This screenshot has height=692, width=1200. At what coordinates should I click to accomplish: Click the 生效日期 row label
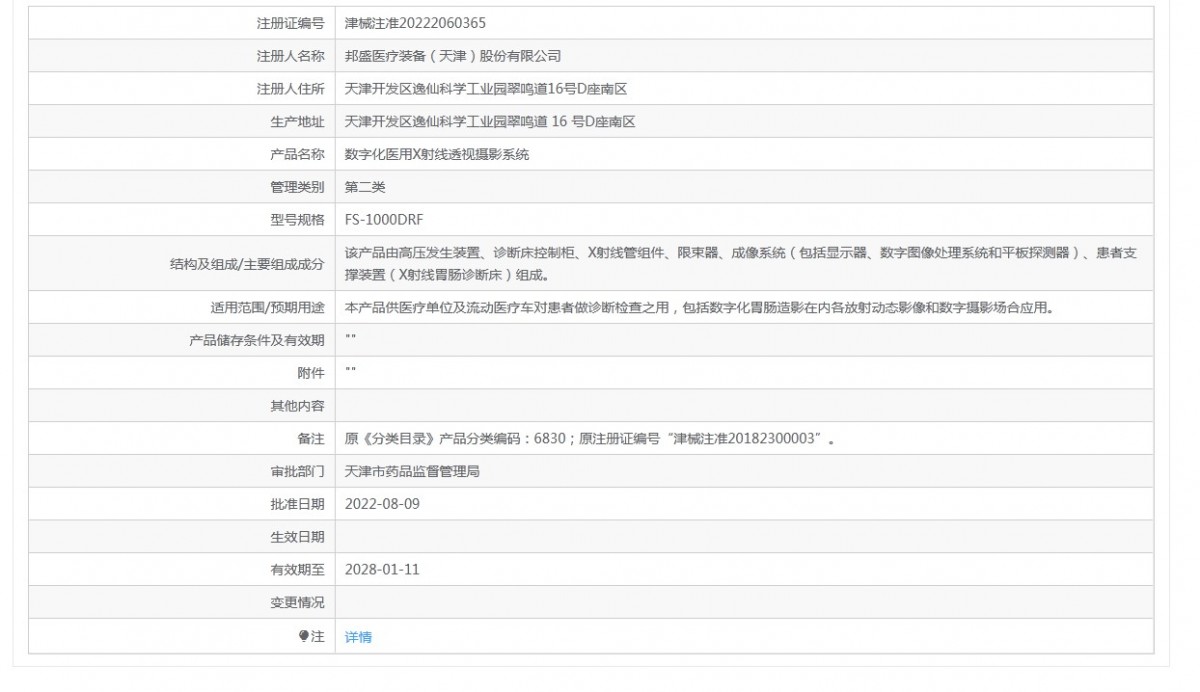click(298, 537)
